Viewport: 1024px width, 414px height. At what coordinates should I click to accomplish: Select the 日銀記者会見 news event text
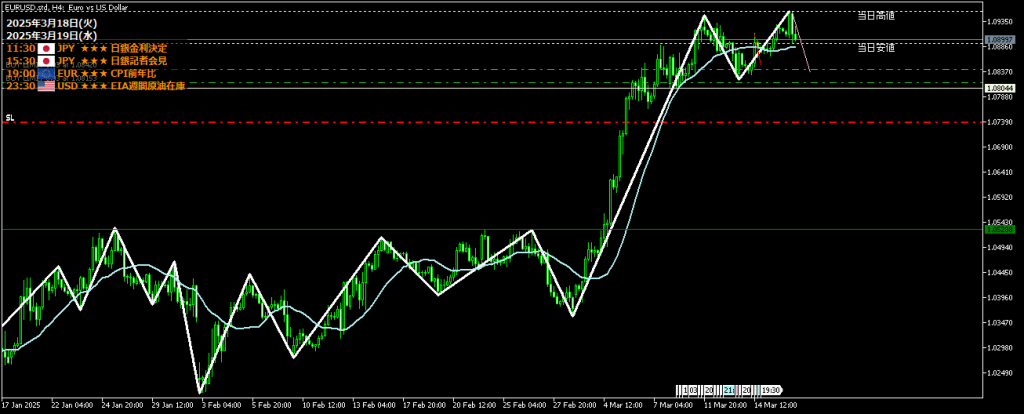pos(138,61)
